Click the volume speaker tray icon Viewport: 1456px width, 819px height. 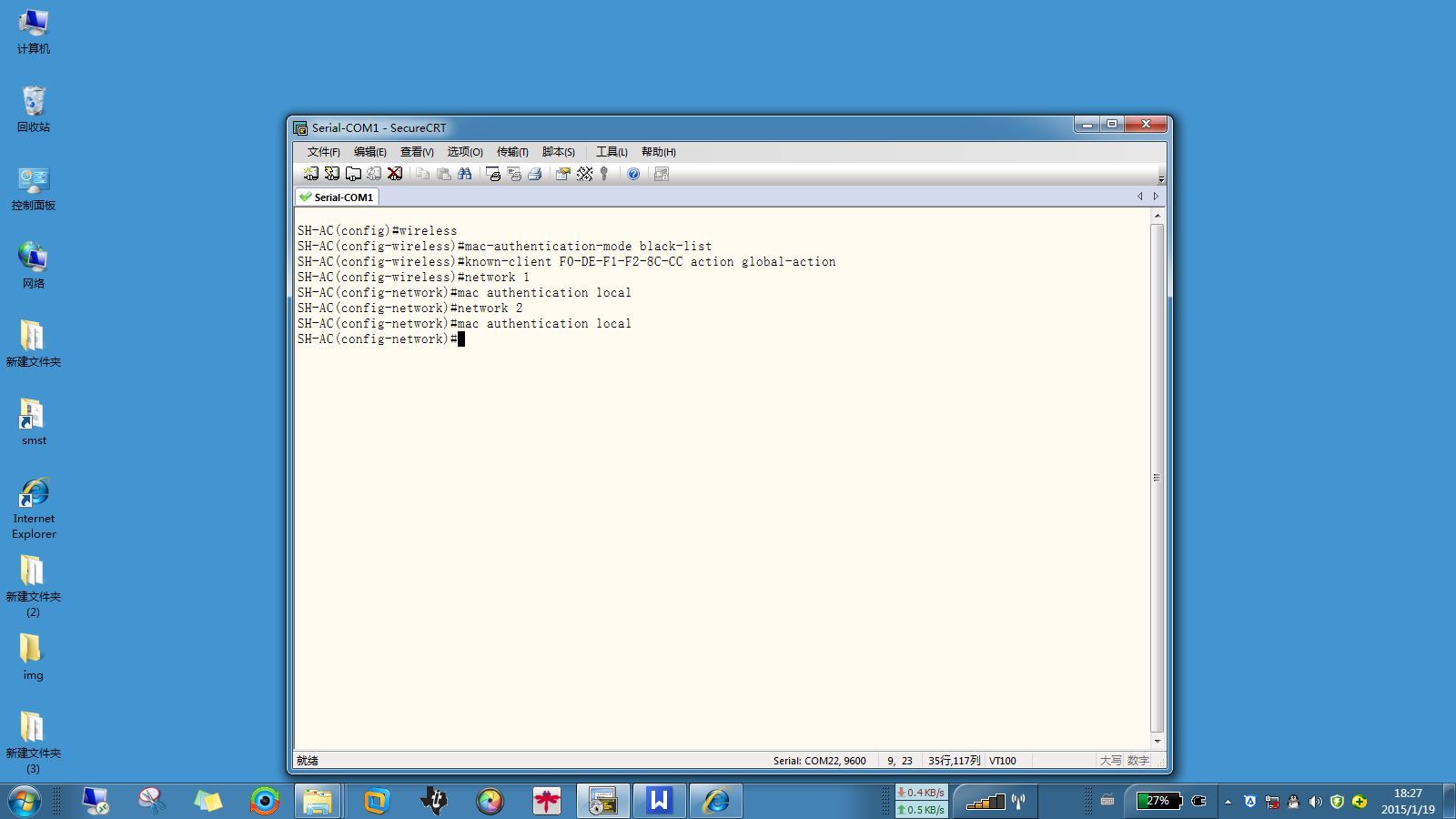coord(1315,802)
